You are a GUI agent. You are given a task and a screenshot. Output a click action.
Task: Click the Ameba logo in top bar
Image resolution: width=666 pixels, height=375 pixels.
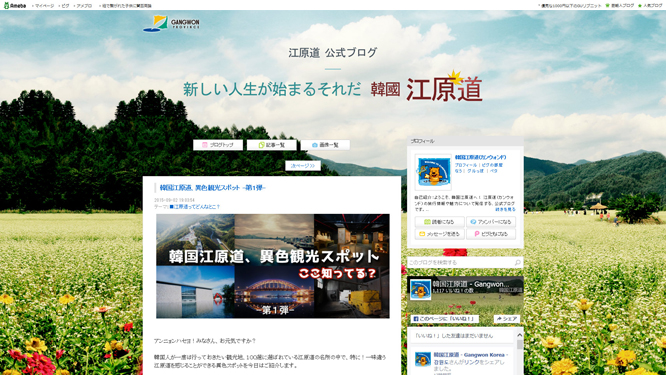point(15,6)
